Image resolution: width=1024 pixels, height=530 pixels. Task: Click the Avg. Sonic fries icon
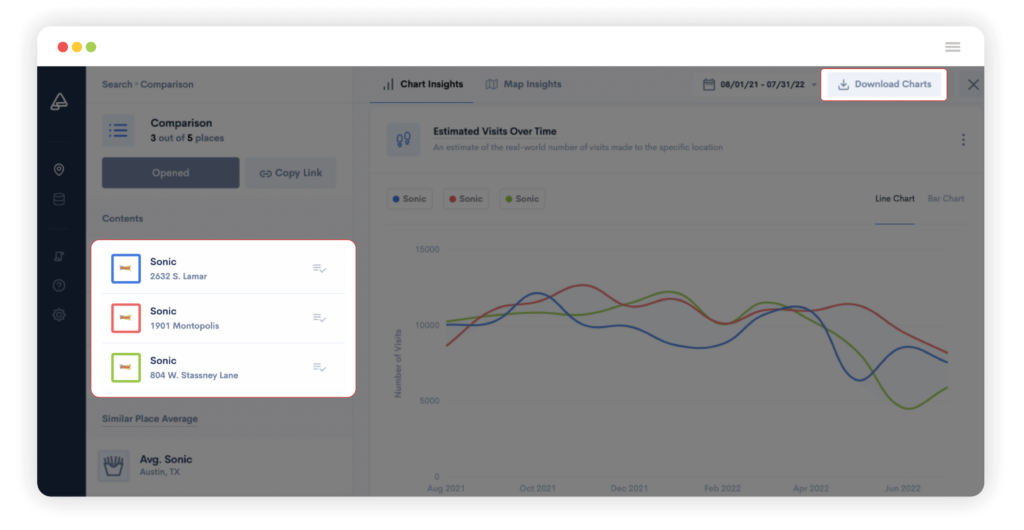click(113, 465)
